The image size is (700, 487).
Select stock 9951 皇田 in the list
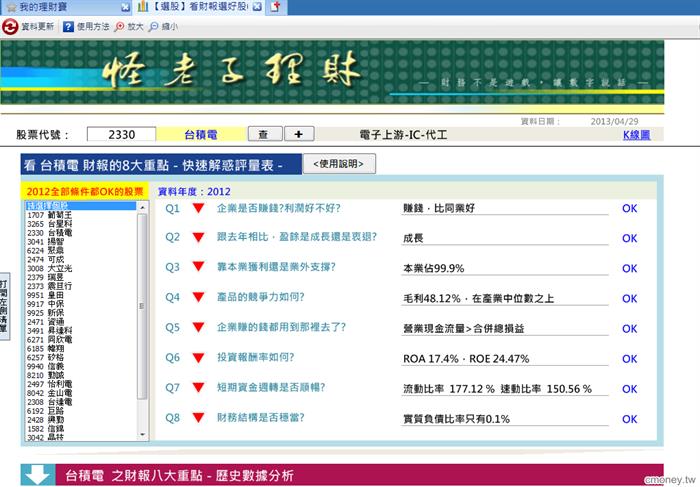[x=81, y=295]
